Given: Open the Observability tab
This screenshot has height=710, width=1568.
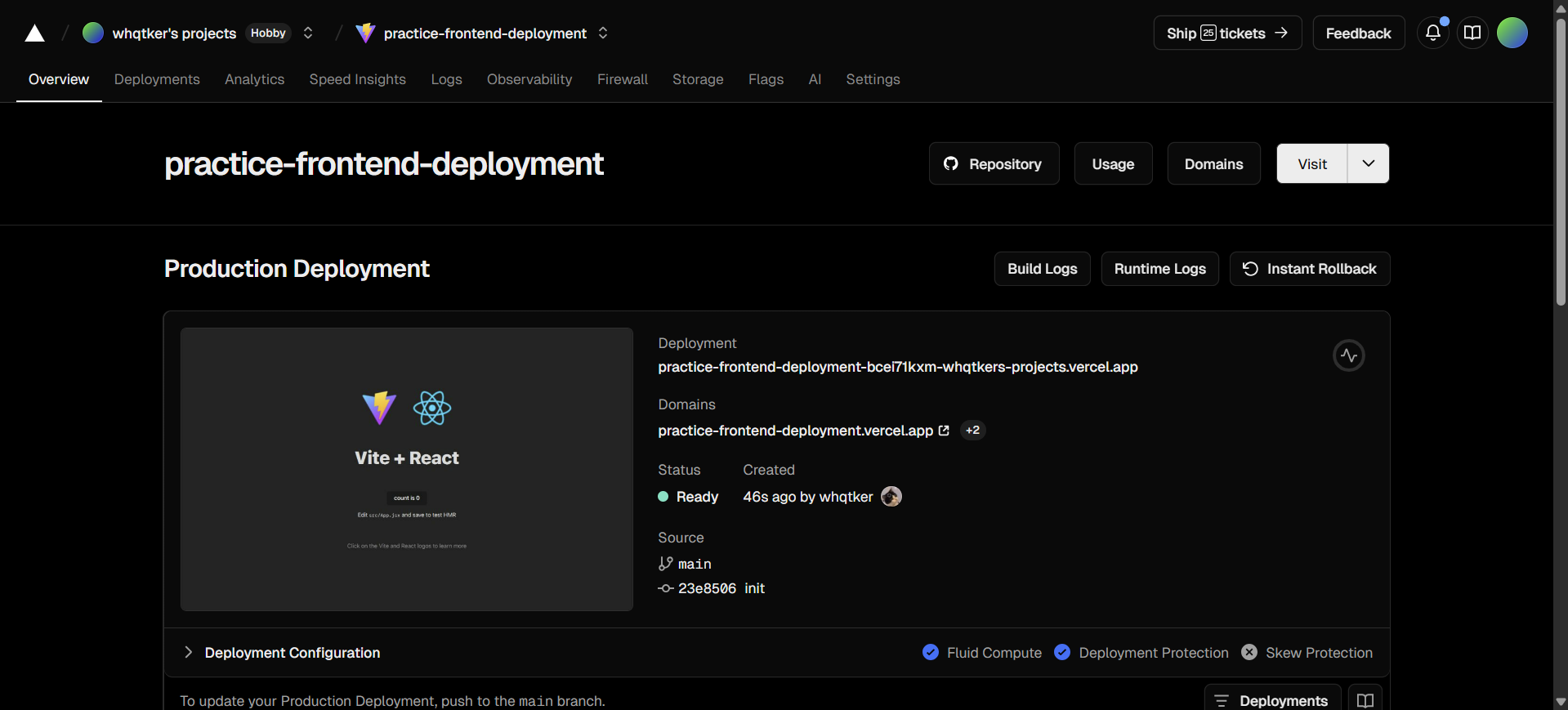Looking at the screenshot, I should (529, 79).
